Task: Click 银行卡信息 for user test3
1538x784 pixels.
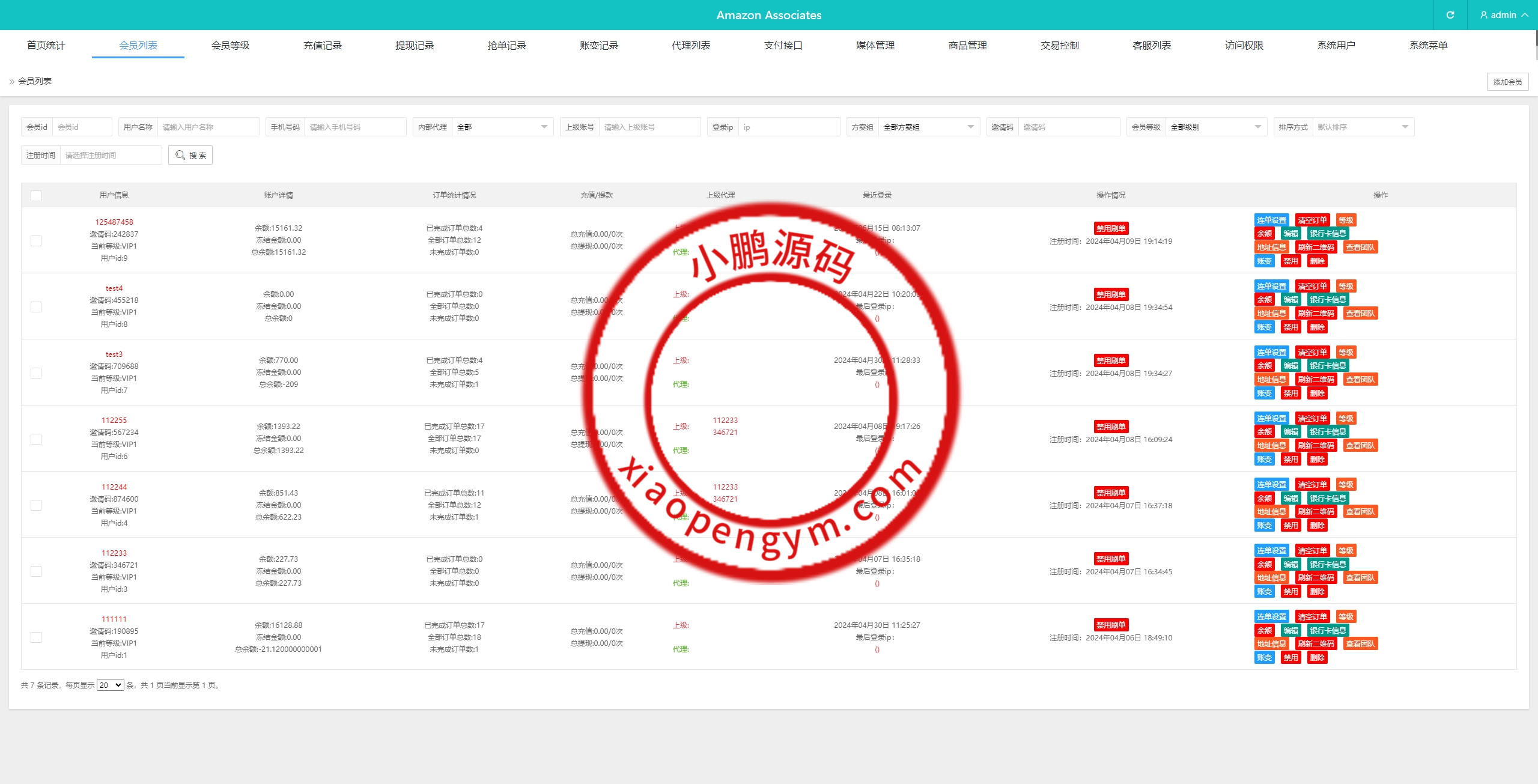Action: pyautogui.click(x=1328, y=365)
